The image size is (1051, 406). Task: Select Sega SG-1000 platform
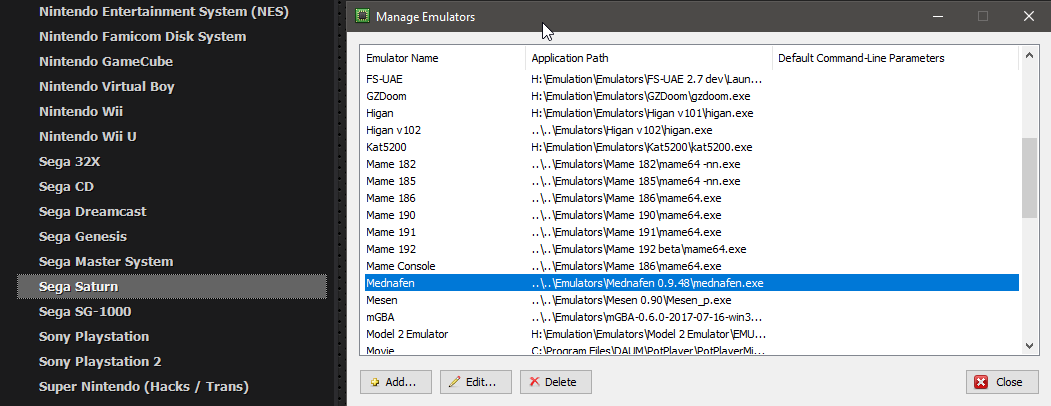coord(85,312)
